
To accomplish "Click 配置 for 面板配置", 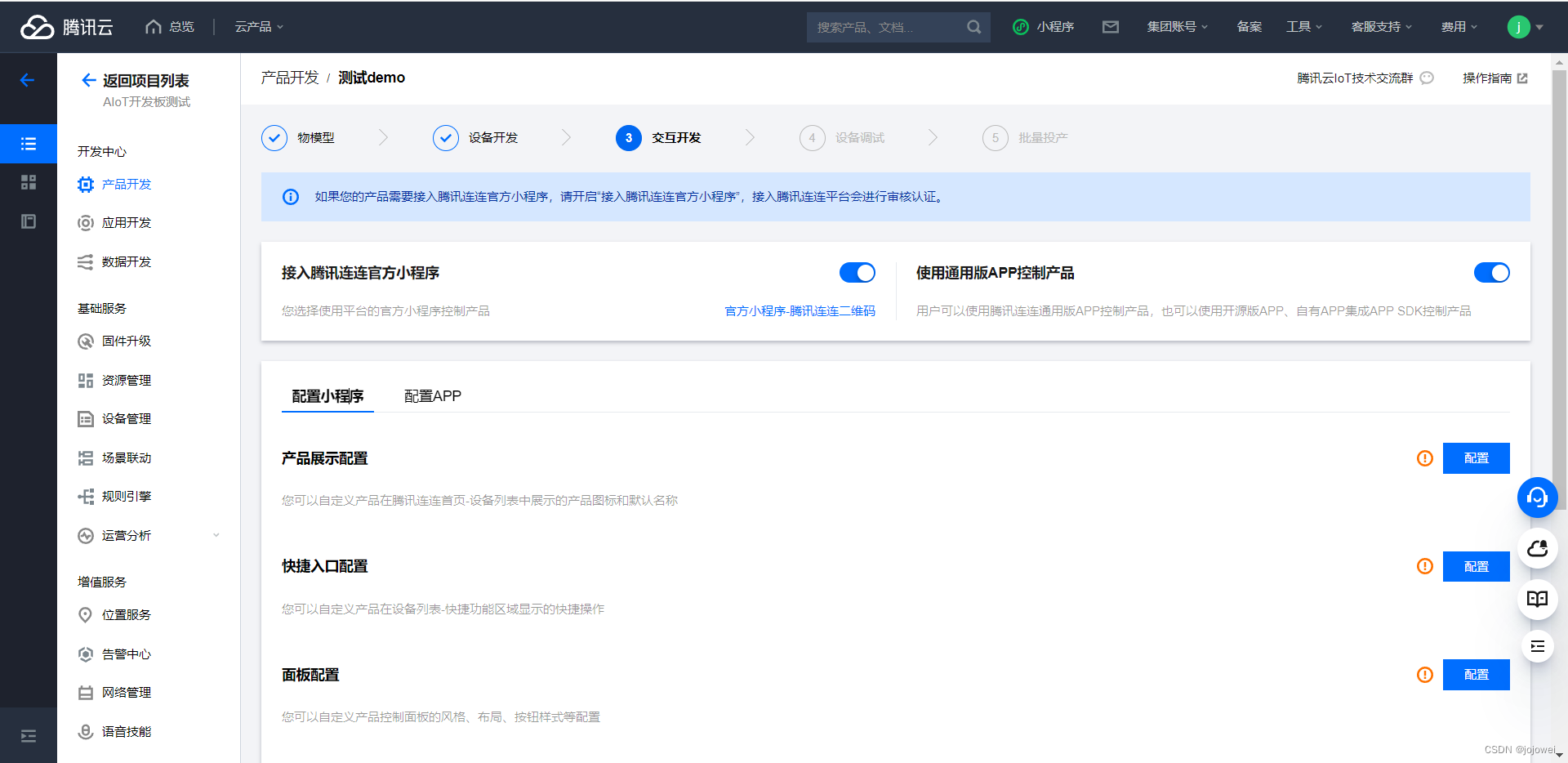I will coord(1476,675).
